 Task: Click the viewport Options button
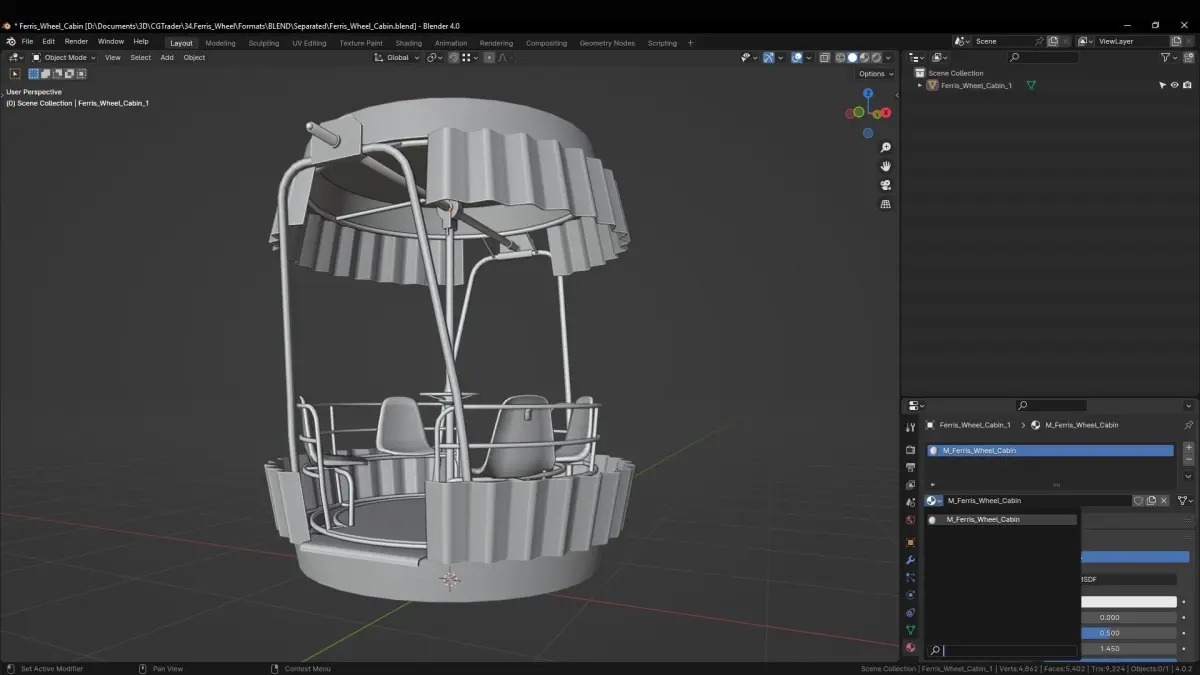coord(875,74)
